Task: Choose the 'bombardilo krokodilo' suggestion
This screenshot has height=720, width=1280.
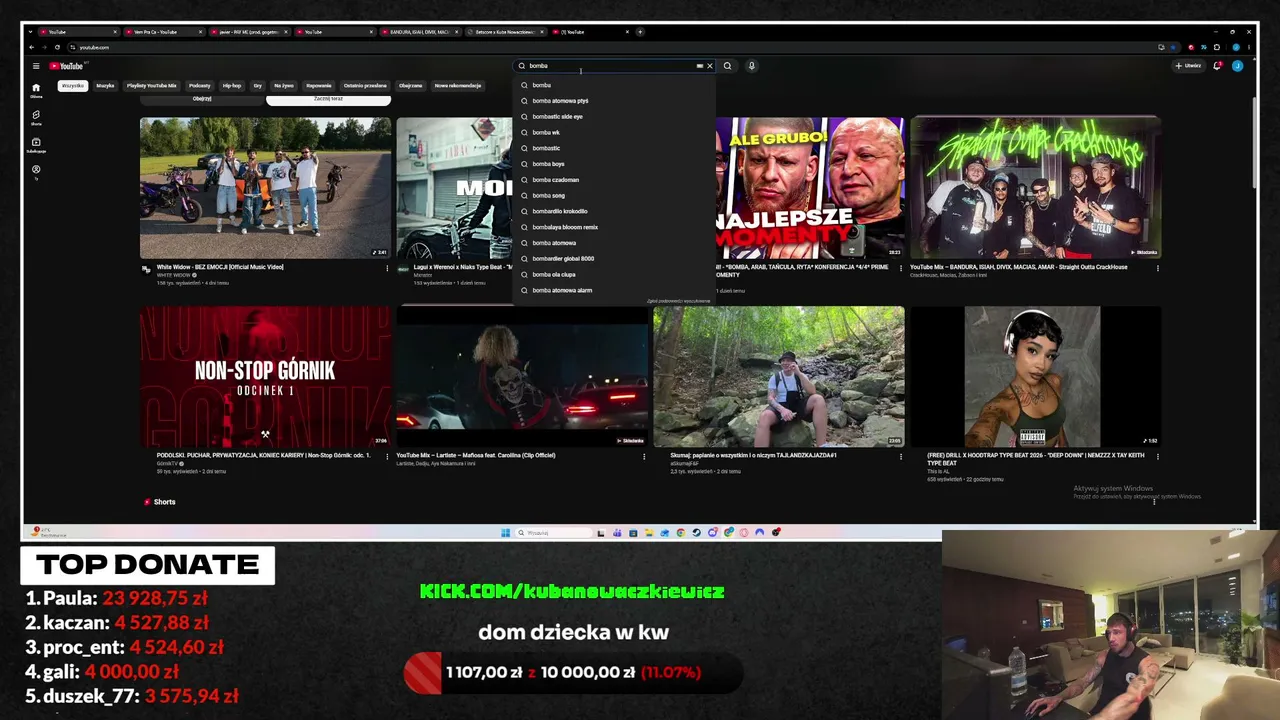Action: 613,211
